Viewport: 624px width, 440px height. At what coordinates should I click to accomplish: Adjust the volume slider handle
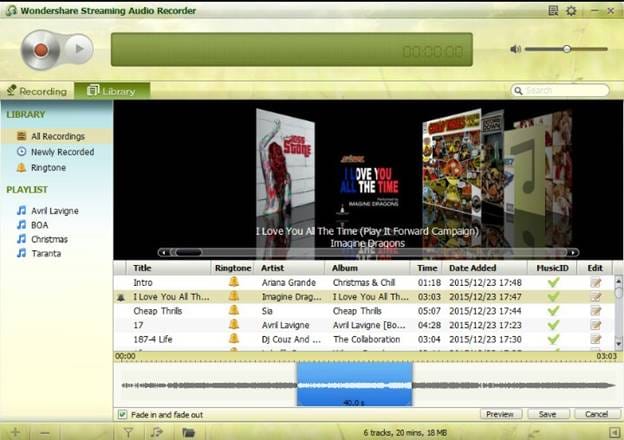point(567,49)
